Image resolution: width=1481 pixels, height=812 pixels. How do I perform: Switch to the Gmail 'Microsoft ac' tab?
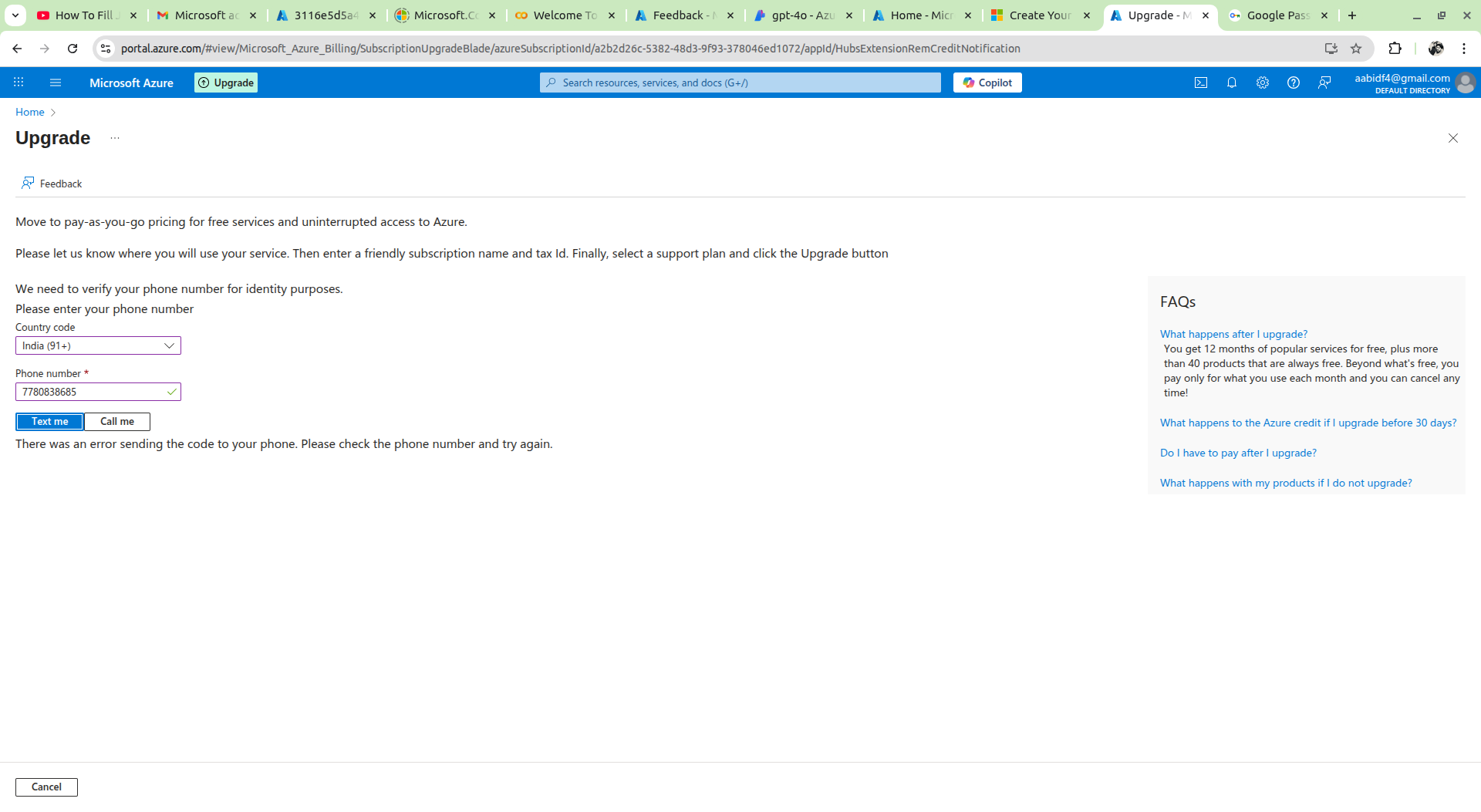pyautogui.click(x=206, y=15)
